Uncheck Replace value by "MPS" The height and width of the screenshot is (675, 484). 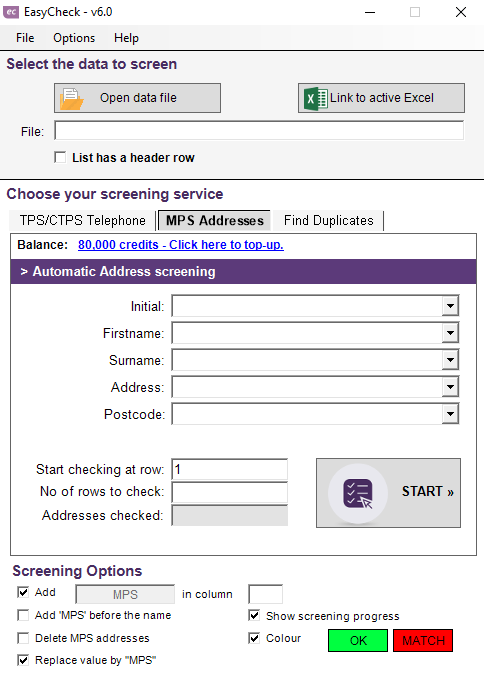[23, 660]
